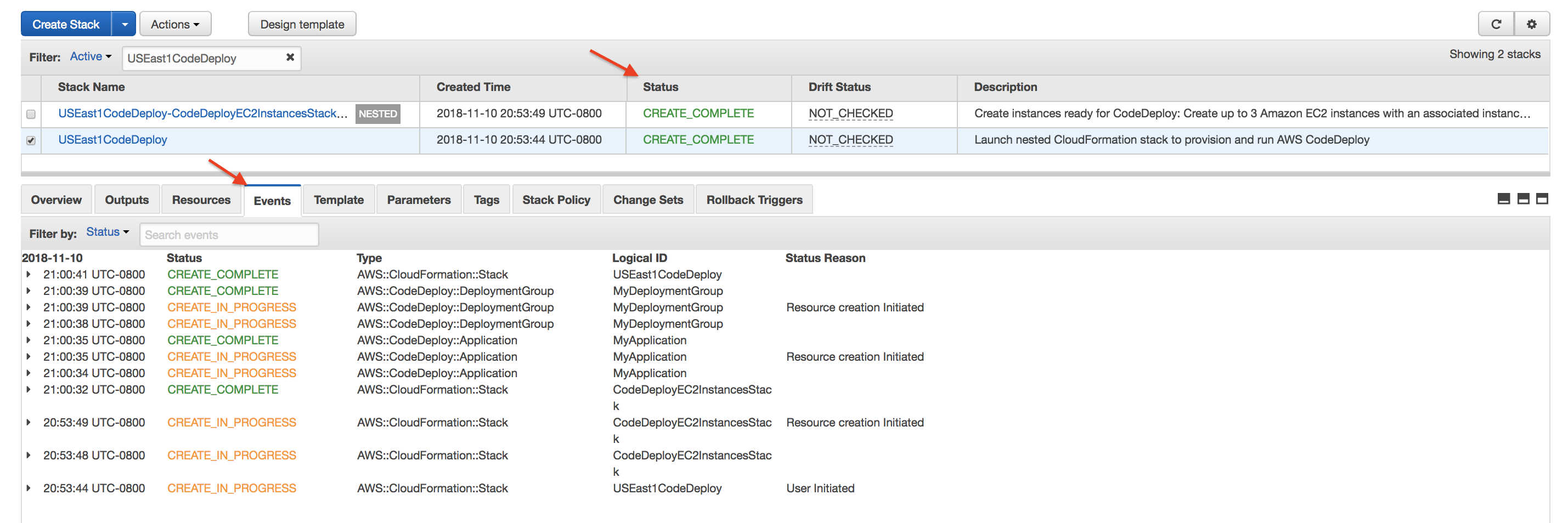The width and height of the screenshot is (1568, 523).
Task: Click the Search events field
Action: (x=229, y=235)
